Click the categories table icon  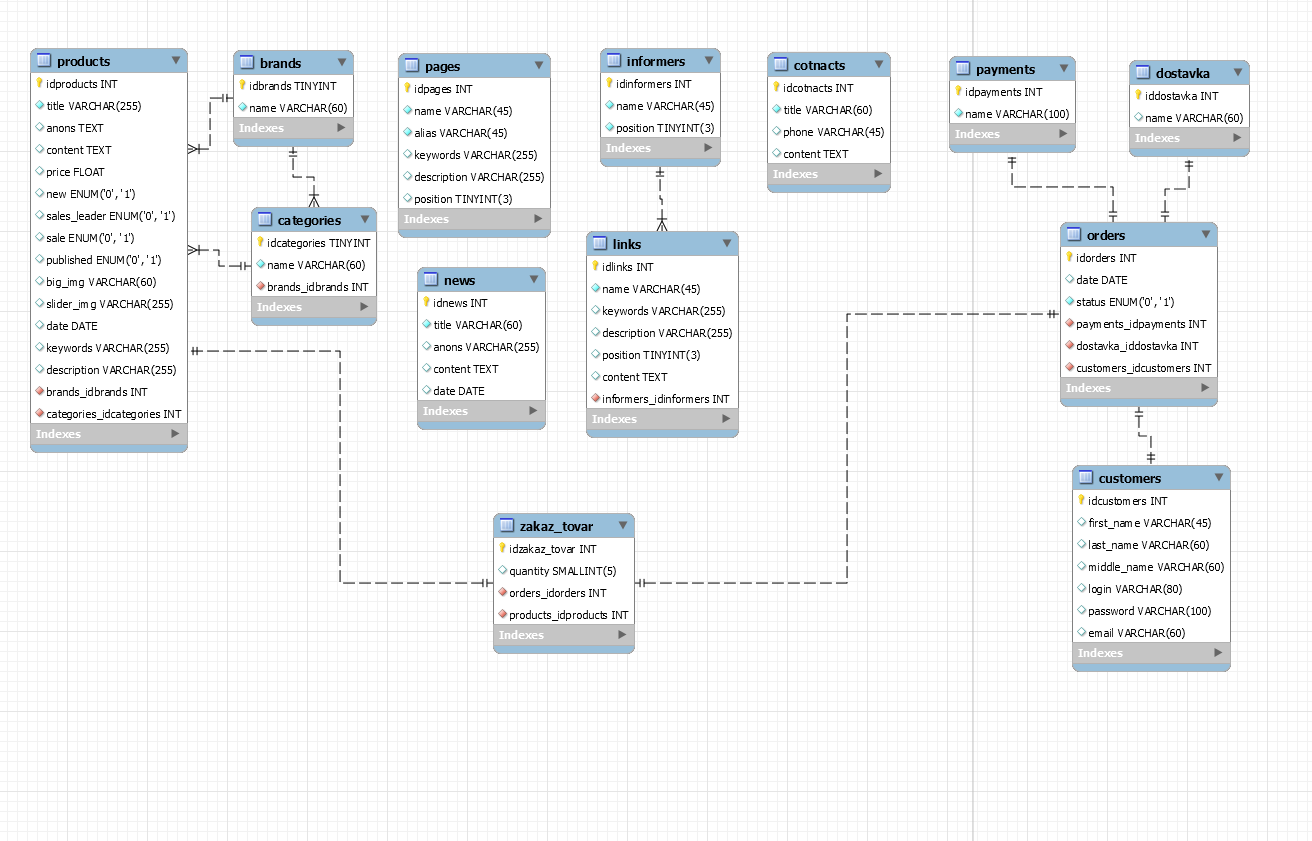[264, 220]
